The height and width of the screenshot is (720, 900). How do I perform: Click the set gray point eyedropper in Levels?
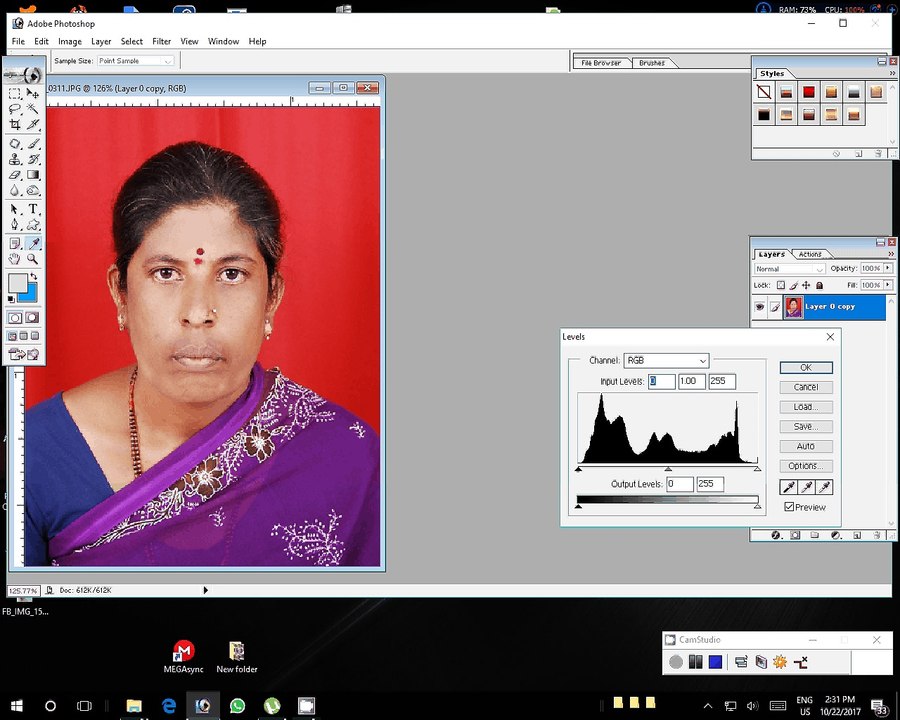806,487
